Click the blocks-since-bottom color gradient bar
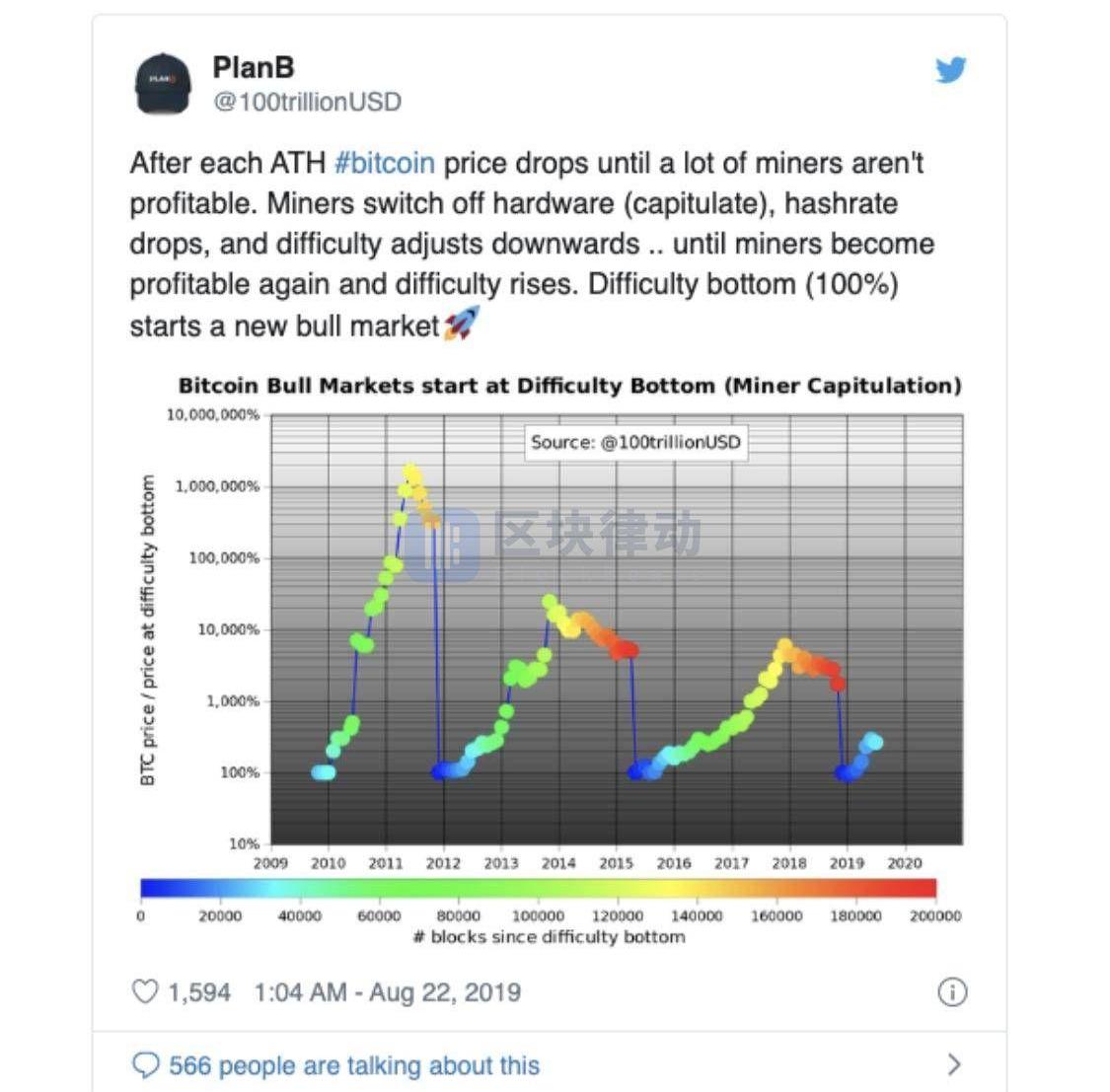 (538, 888)
